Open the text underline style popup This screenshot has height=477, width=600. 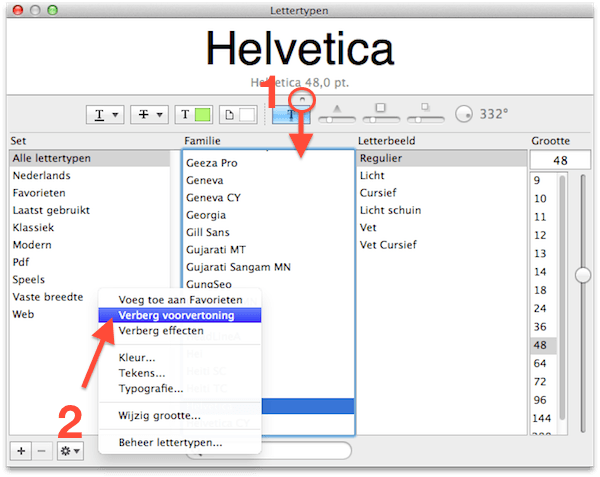[105, 114]
